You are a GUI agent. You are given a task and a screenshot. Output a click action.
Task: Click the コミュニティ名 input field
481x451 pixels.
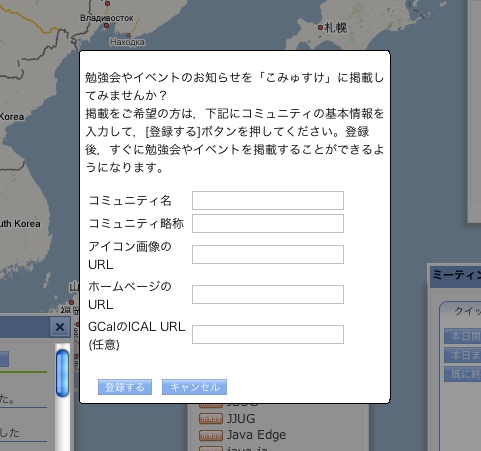pos(268,200)
